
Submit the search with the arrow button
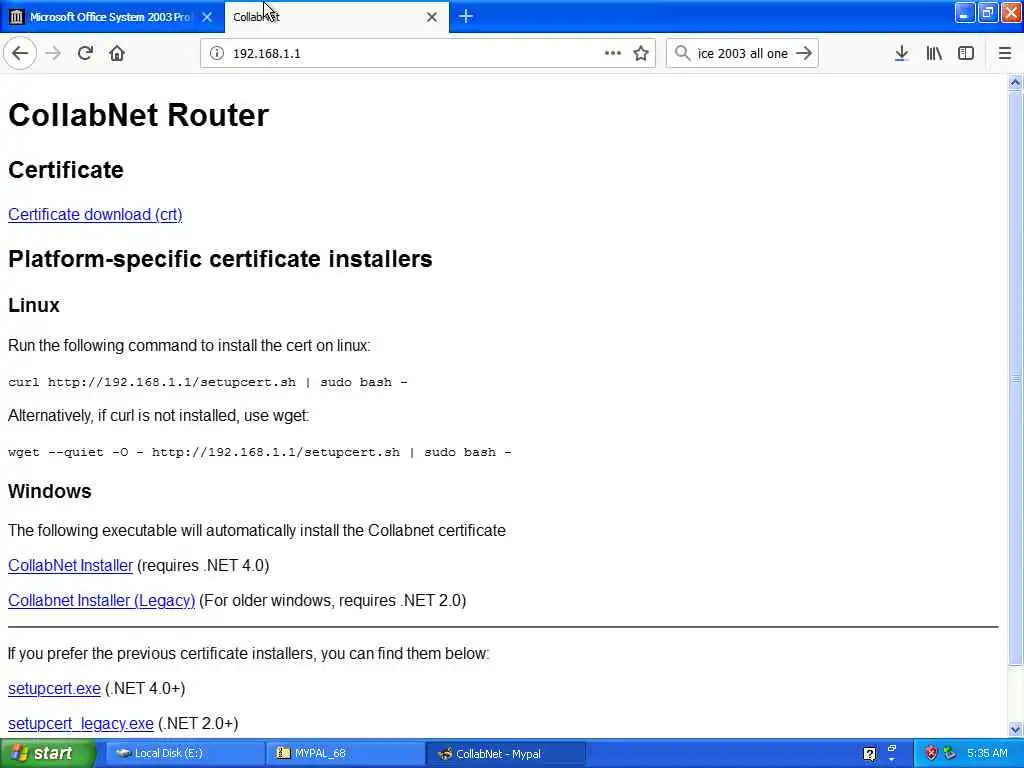[804, 54]
